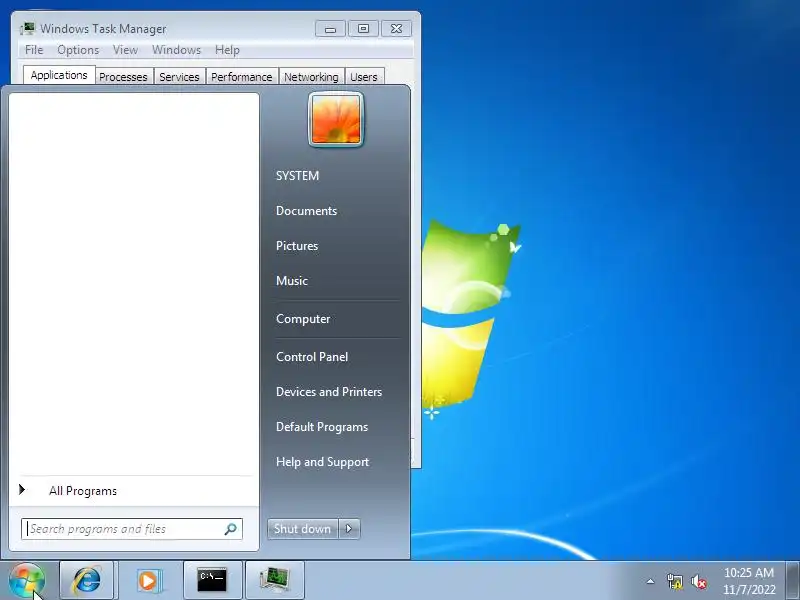Open Pictures from Start menu
The width and height of the screenshot is (800, 600).
(x=297, y=246)
